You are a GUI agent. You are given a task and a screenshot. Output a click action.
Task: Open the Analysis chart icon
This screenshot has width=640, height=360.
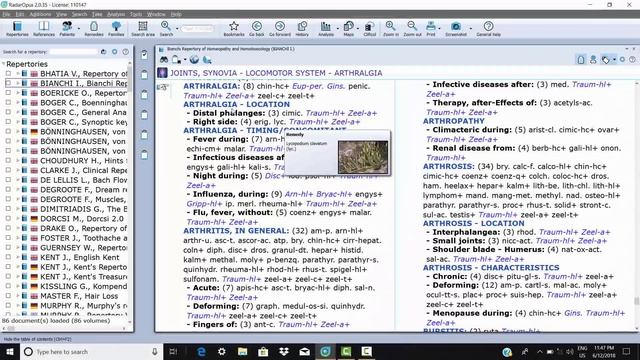click(326, 29)
